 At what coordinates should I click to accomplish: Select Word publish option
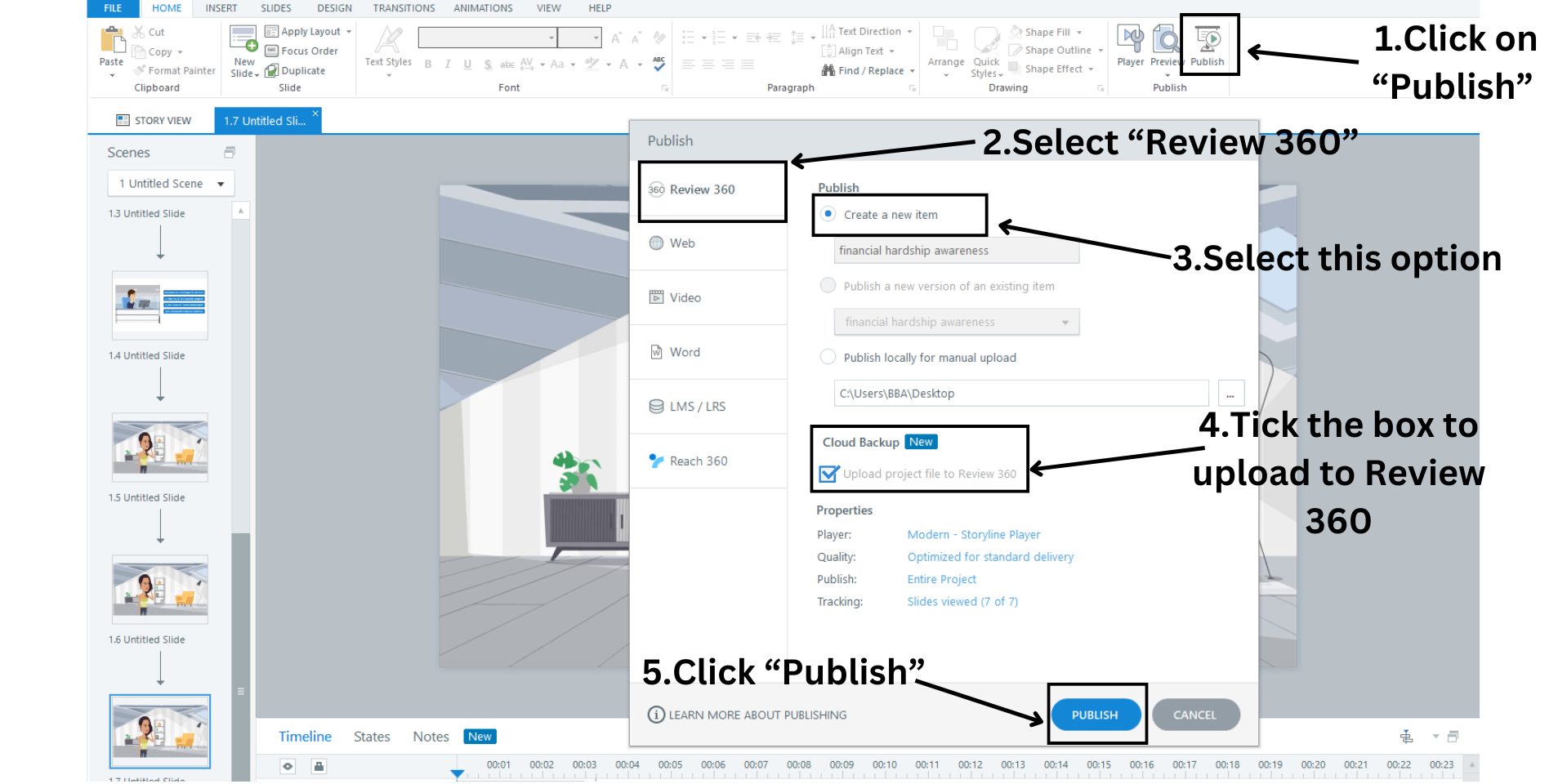tap(708, 352)
